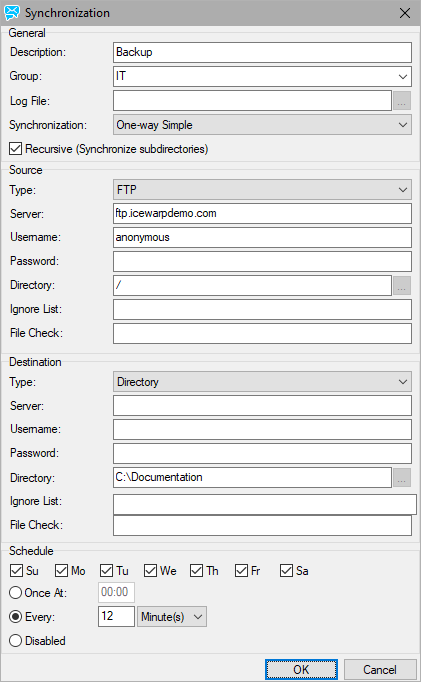Click the Source Server field

click(262, 214)
